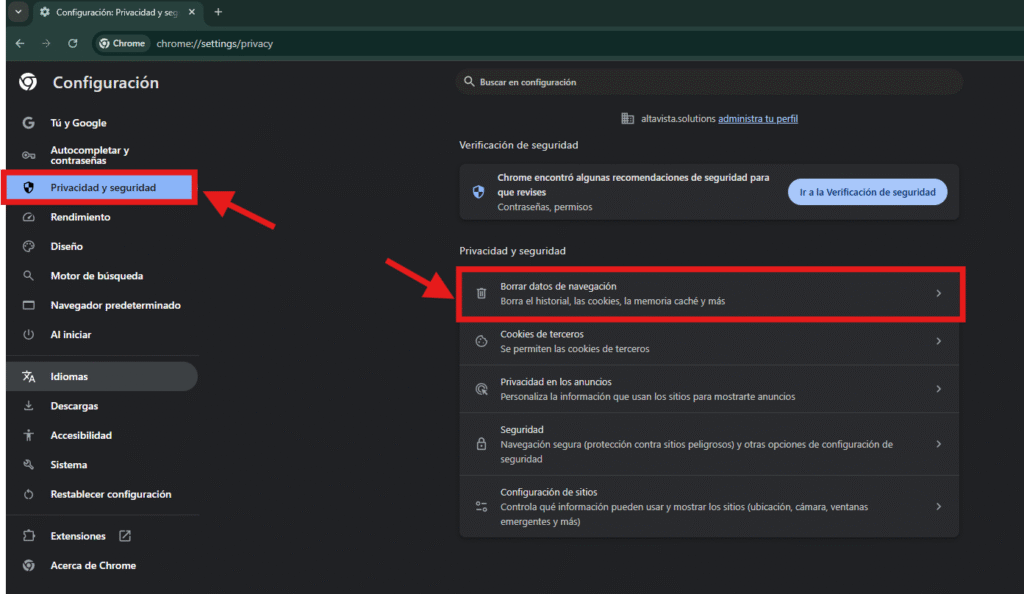The height and width of the screenshot is (594, 1024).
Task: Follow the administra tu perfil link
Action: [x=757, y=118]
